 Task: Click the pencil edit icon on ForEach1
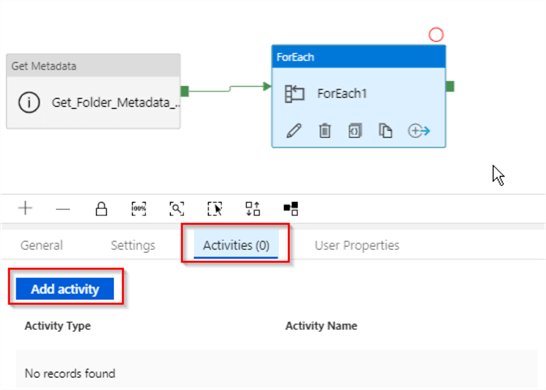coord(294,131)
